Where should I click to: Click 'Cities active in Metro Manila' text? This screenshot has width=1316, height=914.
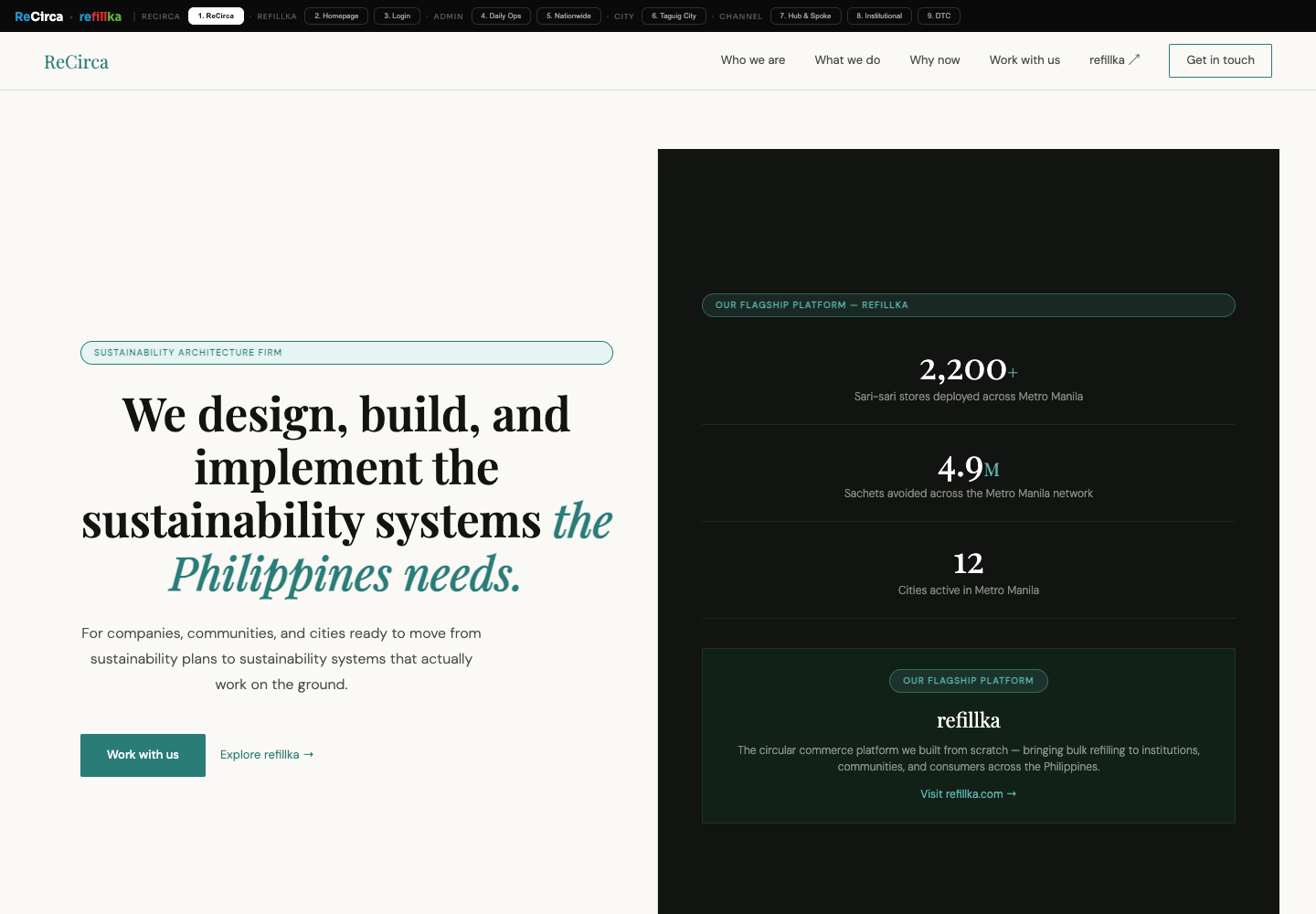click(968, 590)
